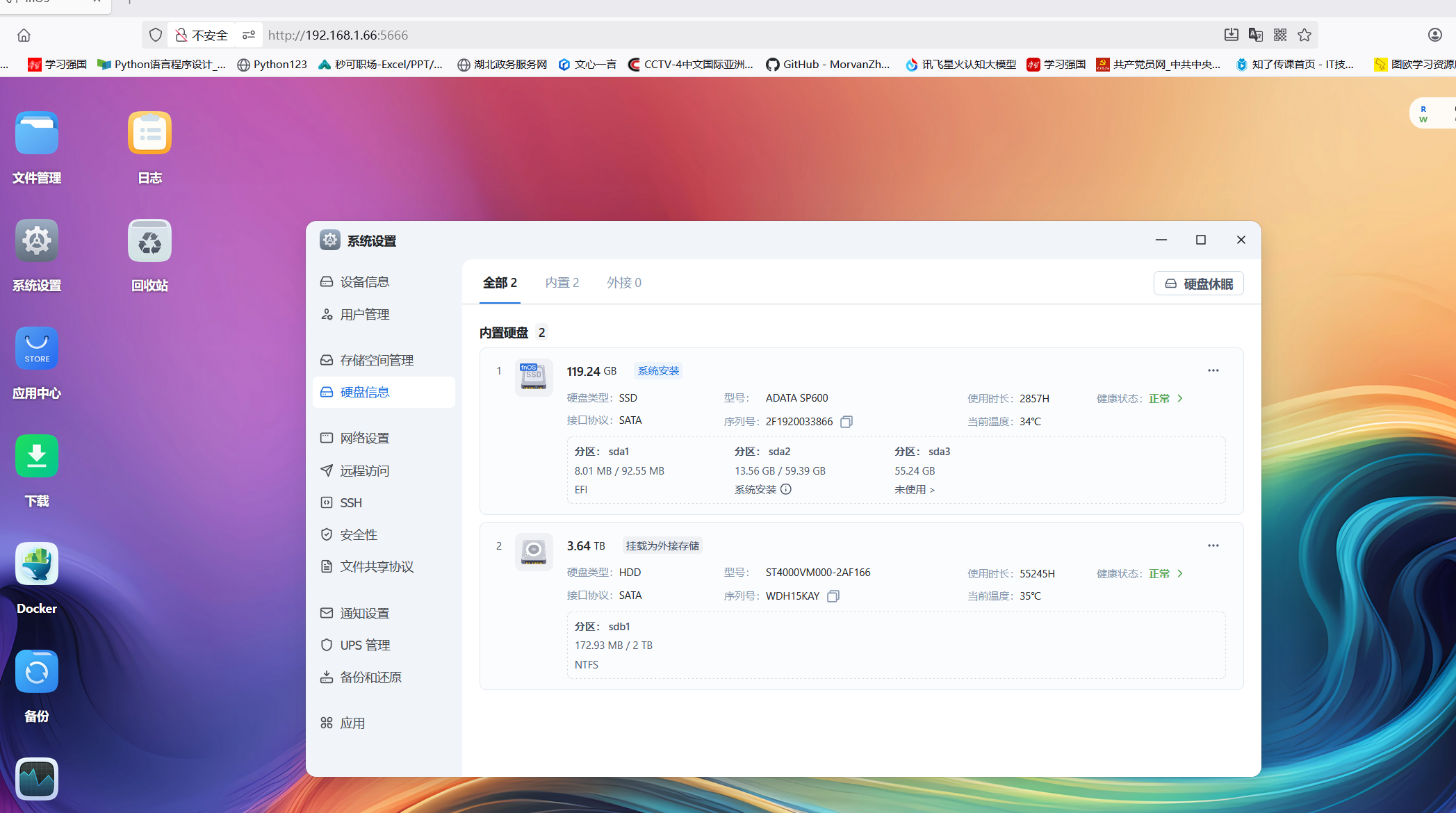This screenshot has width=1456, height=813.
Task: Open more options for the ST4000VM000 HDD
Action: click(x=1213, y=545)
